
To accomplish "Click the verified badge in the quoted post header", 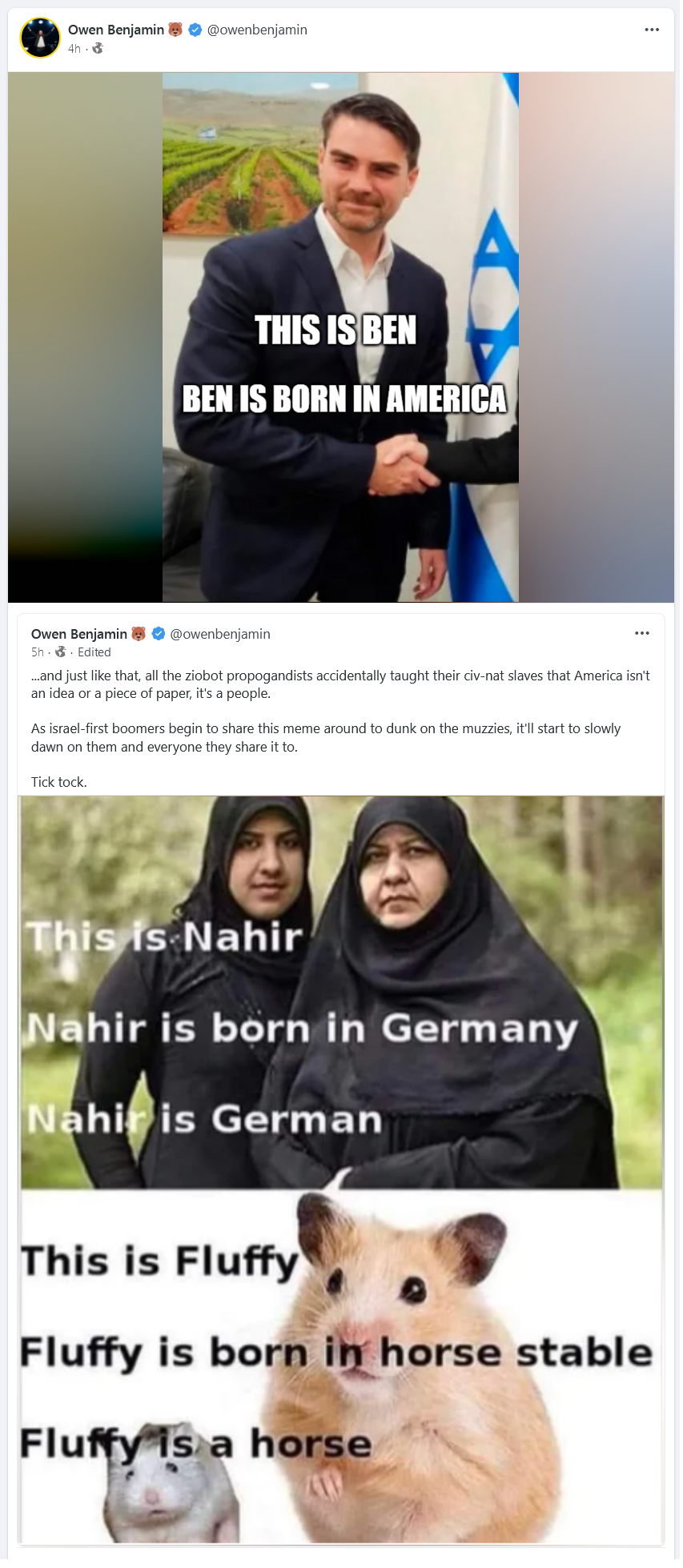I will click(159, 634).
